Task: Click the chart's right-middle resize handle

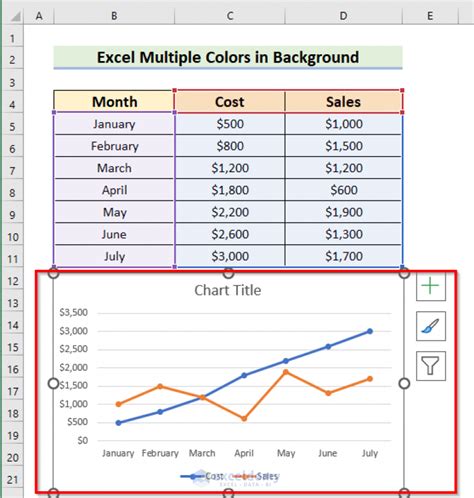Action: click(404, 384)
